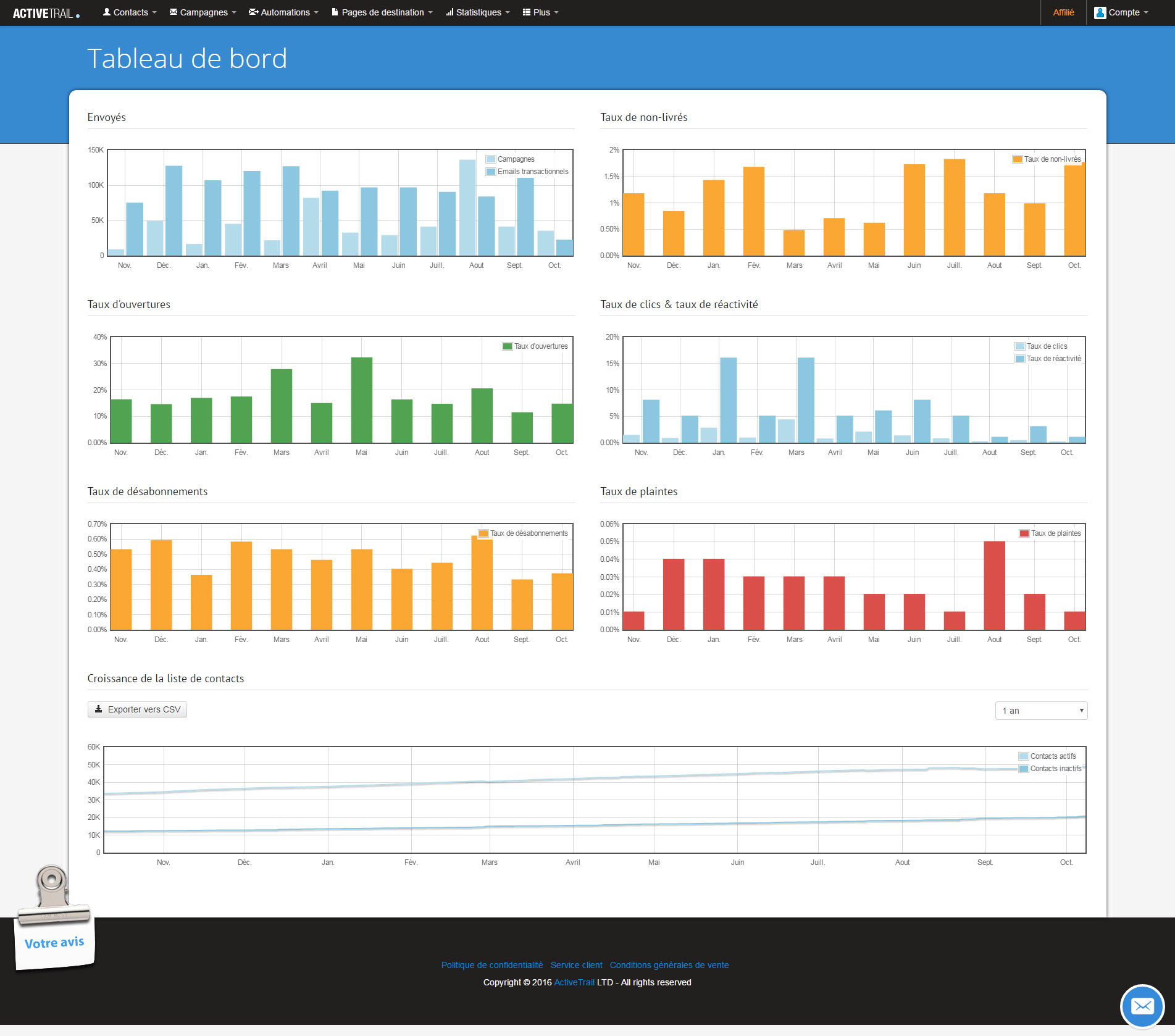Click the Votre avis feedback note
The image size is (1175, 1036).
[x=54, y=942]
